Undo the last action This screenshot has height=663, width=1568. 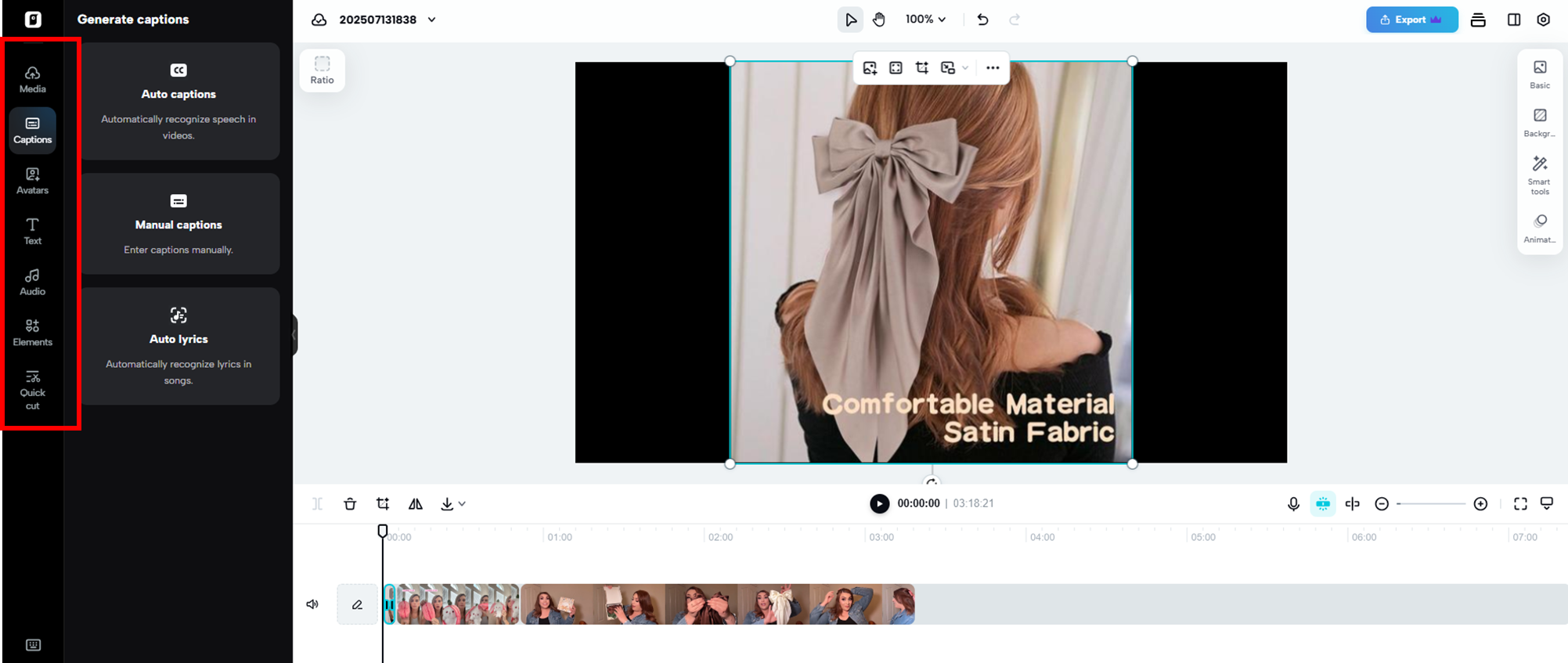point(982,20)
